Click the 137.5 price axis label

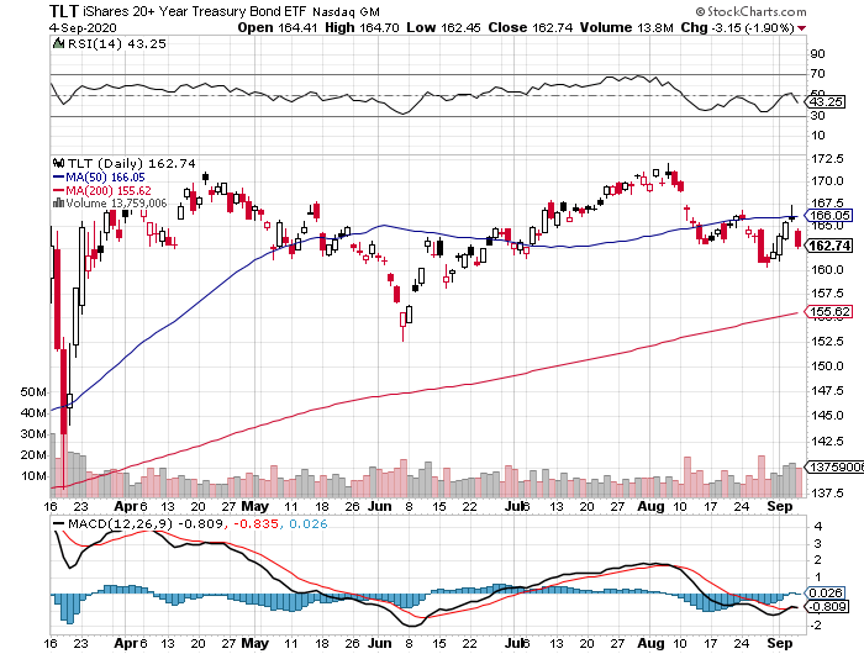[827, 493]
